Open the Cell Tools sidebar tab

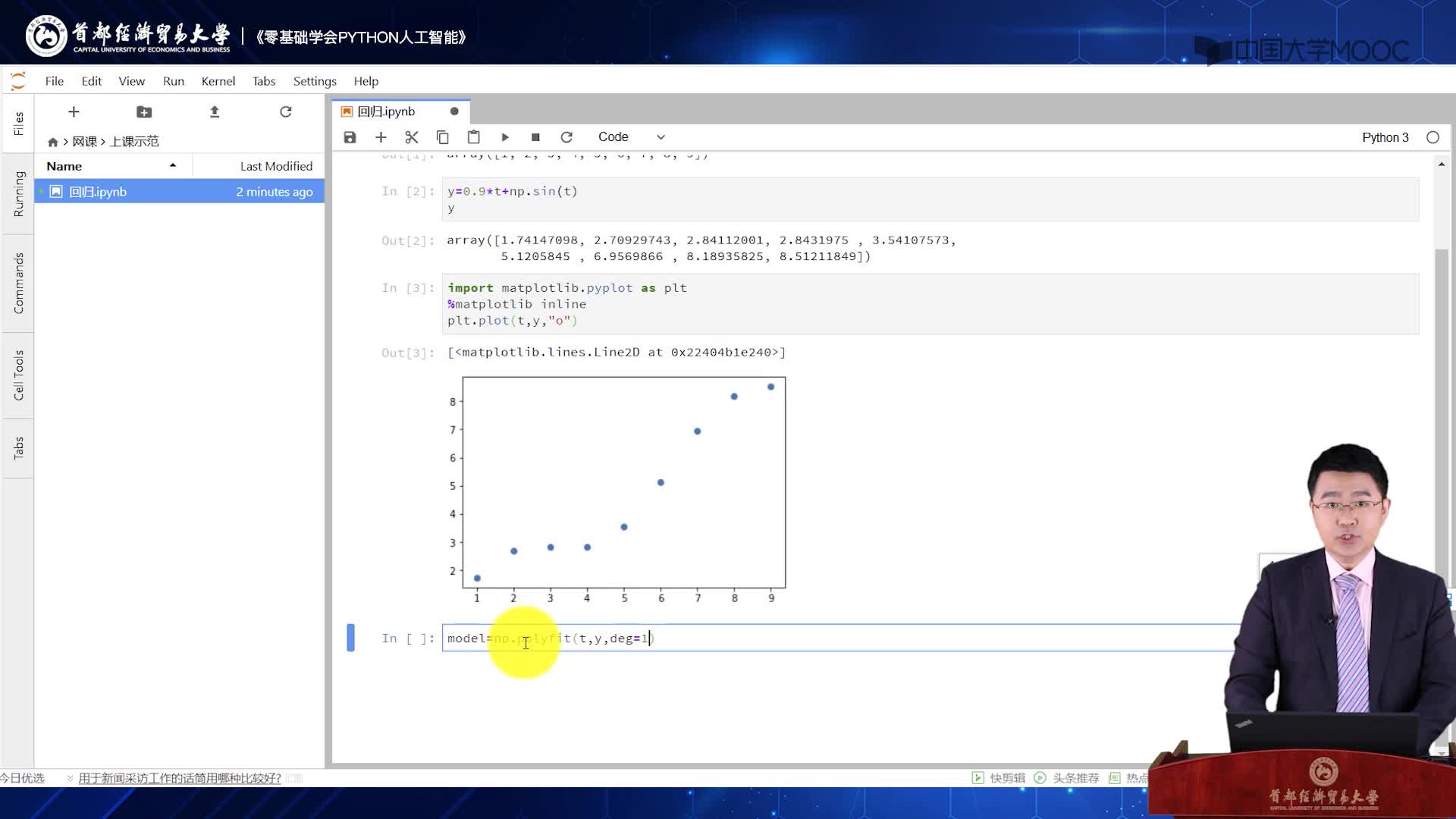pos(18,375)
